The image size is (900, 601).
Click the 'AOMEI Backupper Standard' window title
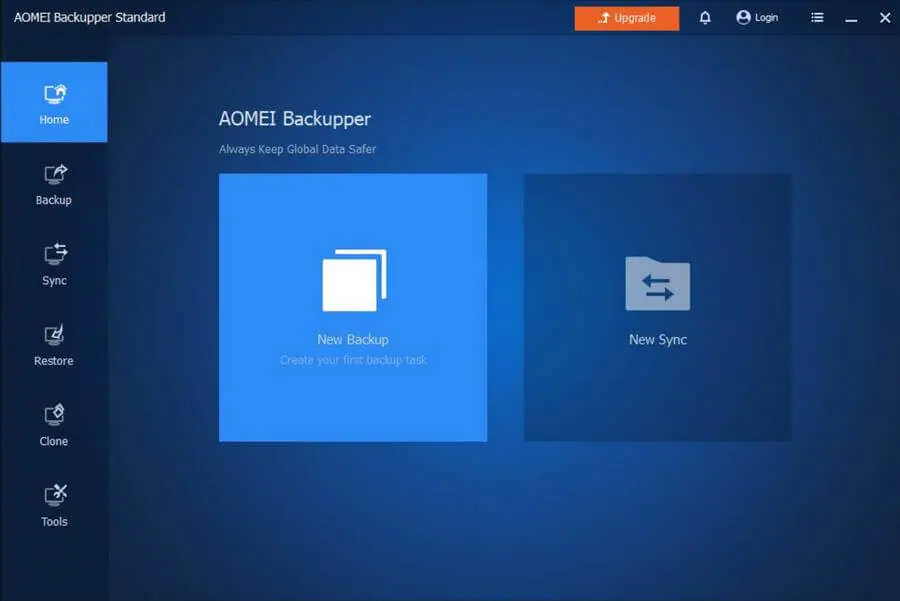pyautogui.click(x=90, y=18)
